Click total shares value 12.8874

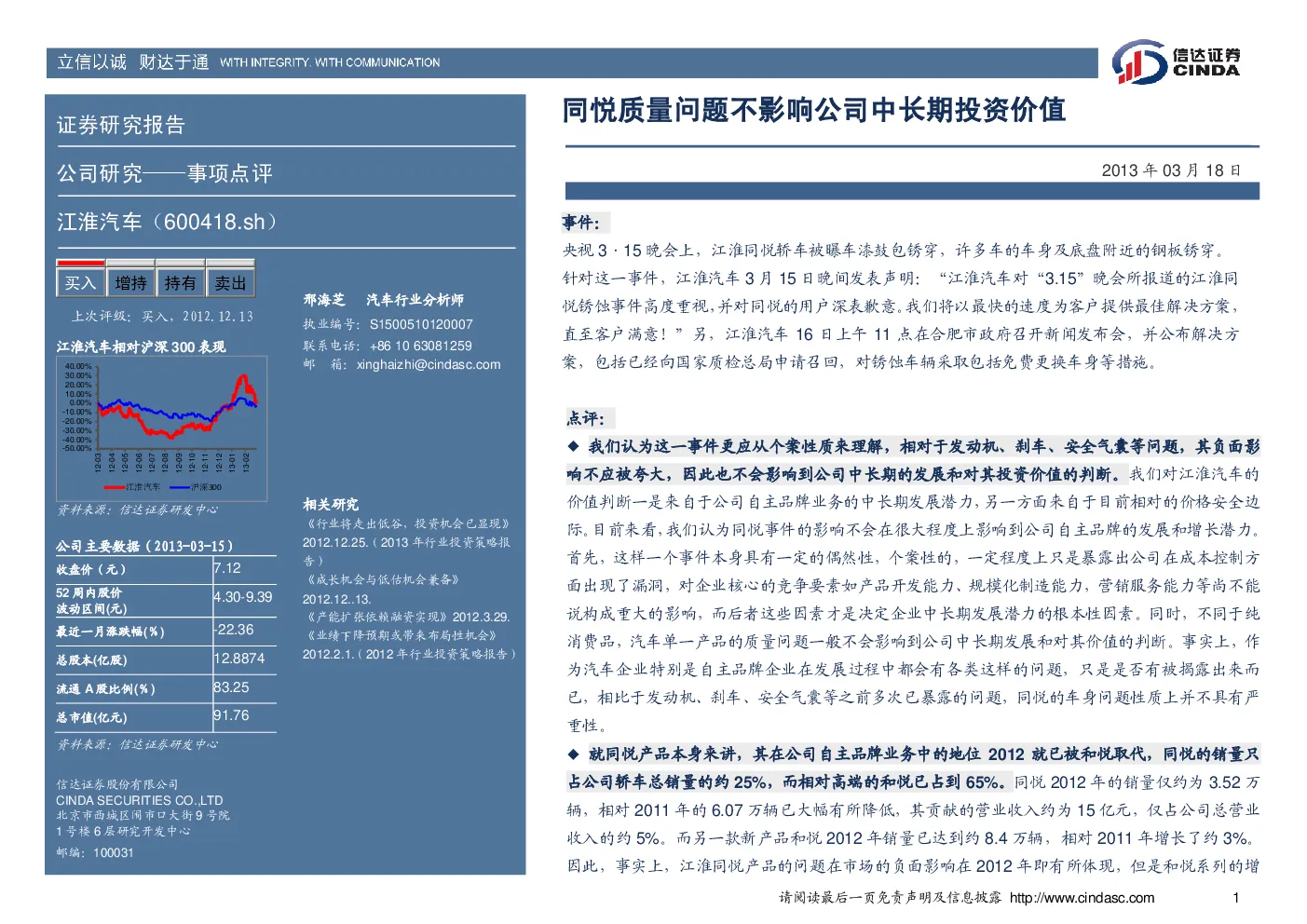pos(239,659)
